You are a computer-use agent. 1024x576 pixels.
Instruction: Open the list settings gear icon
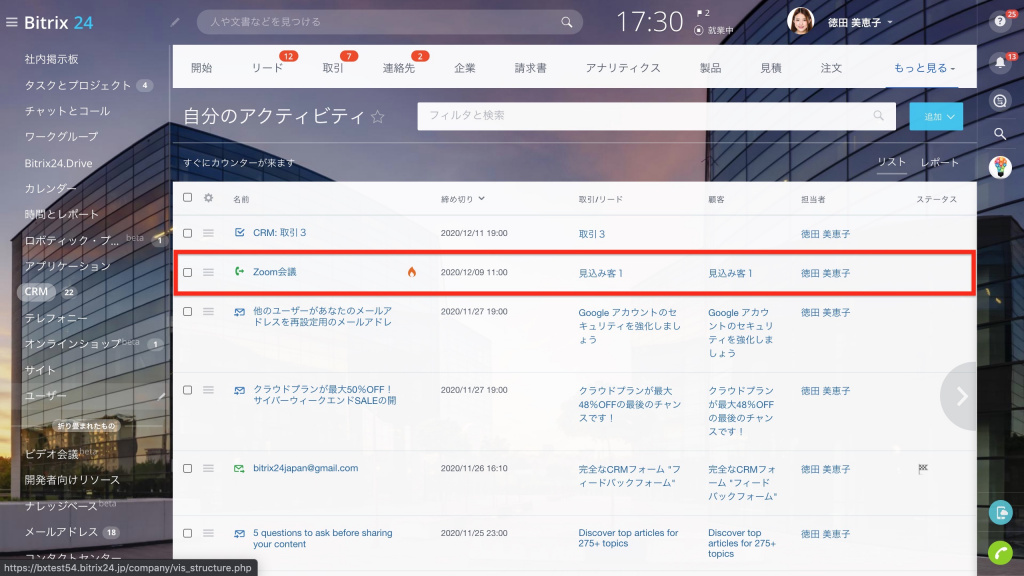click(x=208, y=198)
